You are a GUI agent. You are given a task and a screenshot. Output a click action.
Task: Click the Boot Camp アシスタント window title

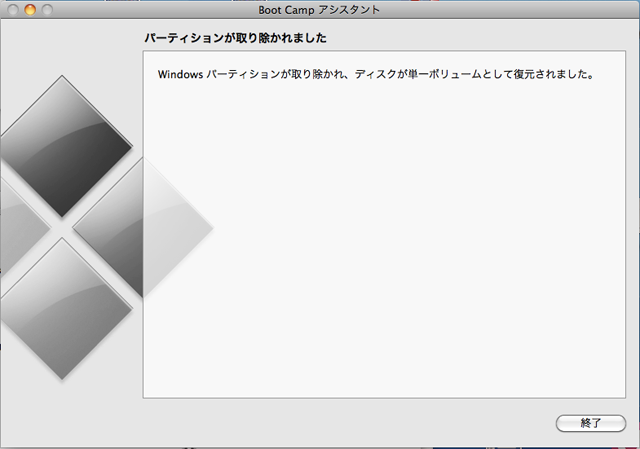319,10
